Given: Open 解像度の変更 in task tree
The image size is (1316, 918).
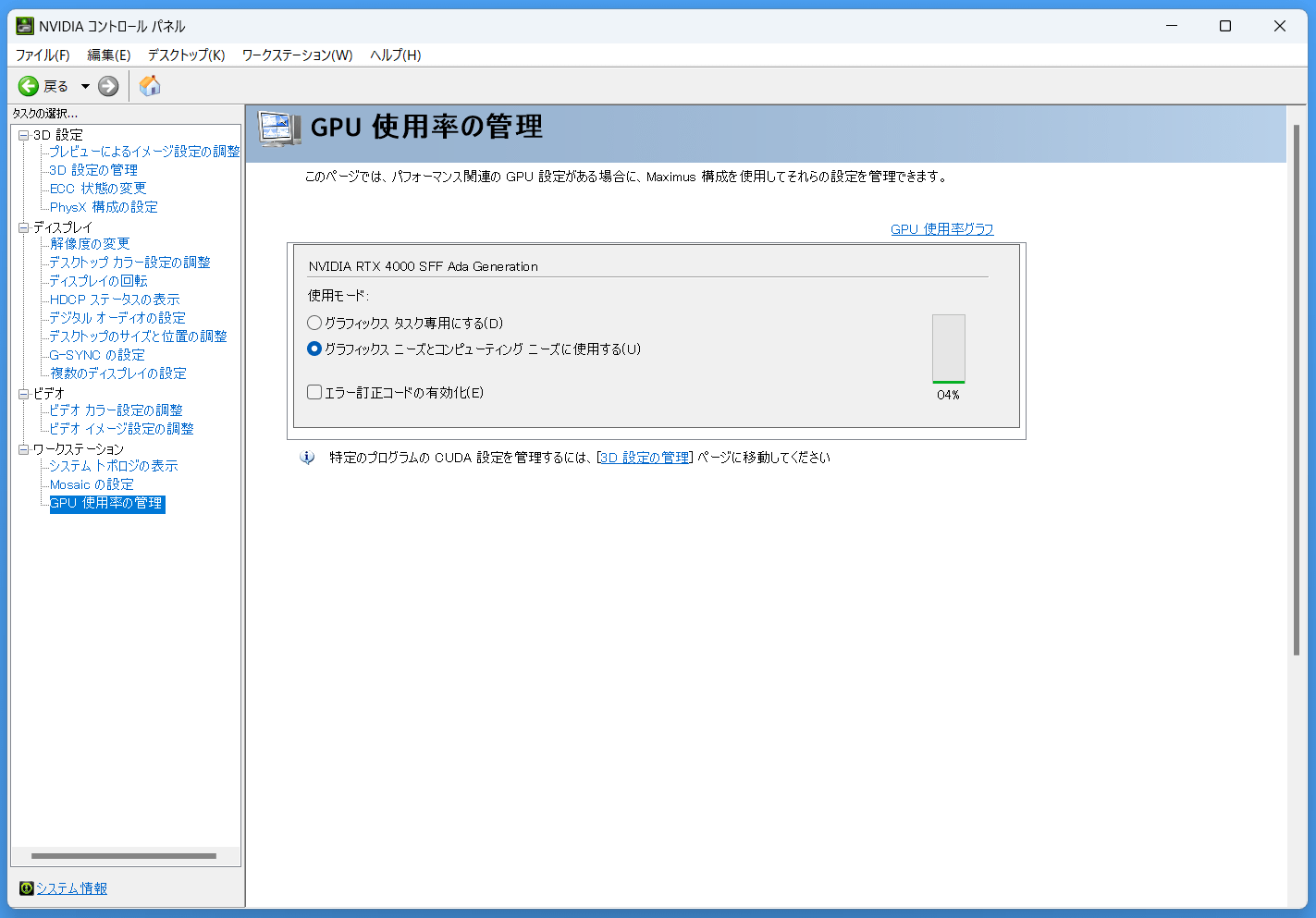Looking at the screenshot, I should pyautogui.click(x=90, y=244).
